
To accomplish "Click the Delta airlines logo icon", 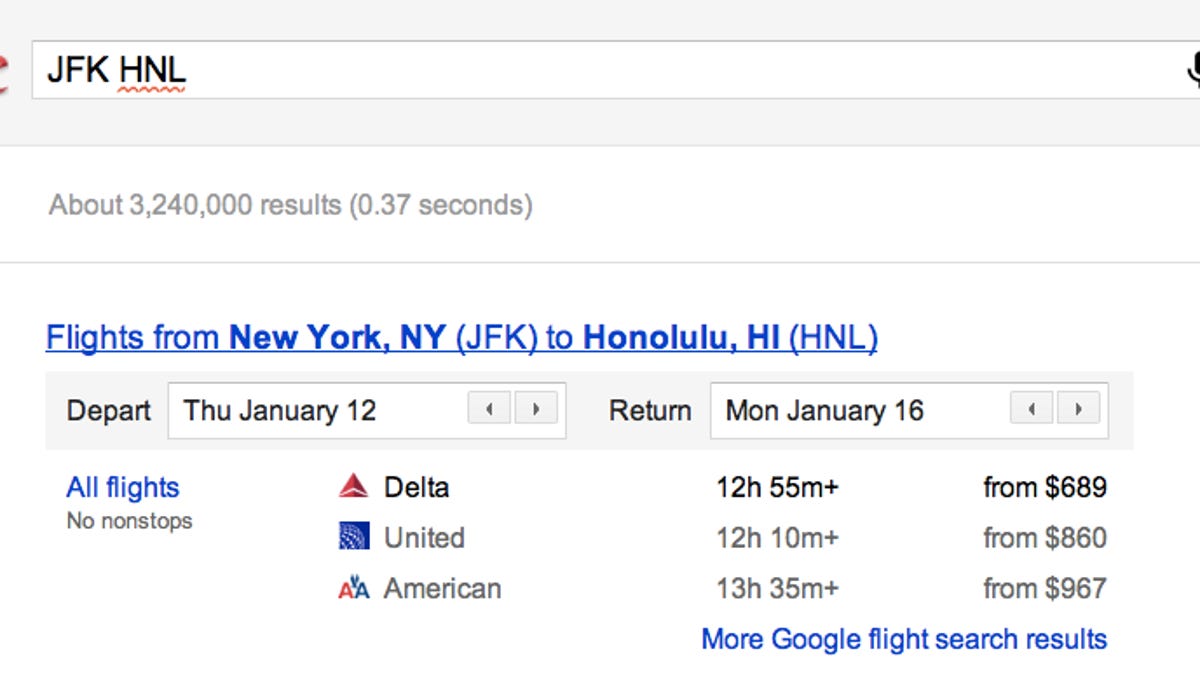I will tap(356, 487).
